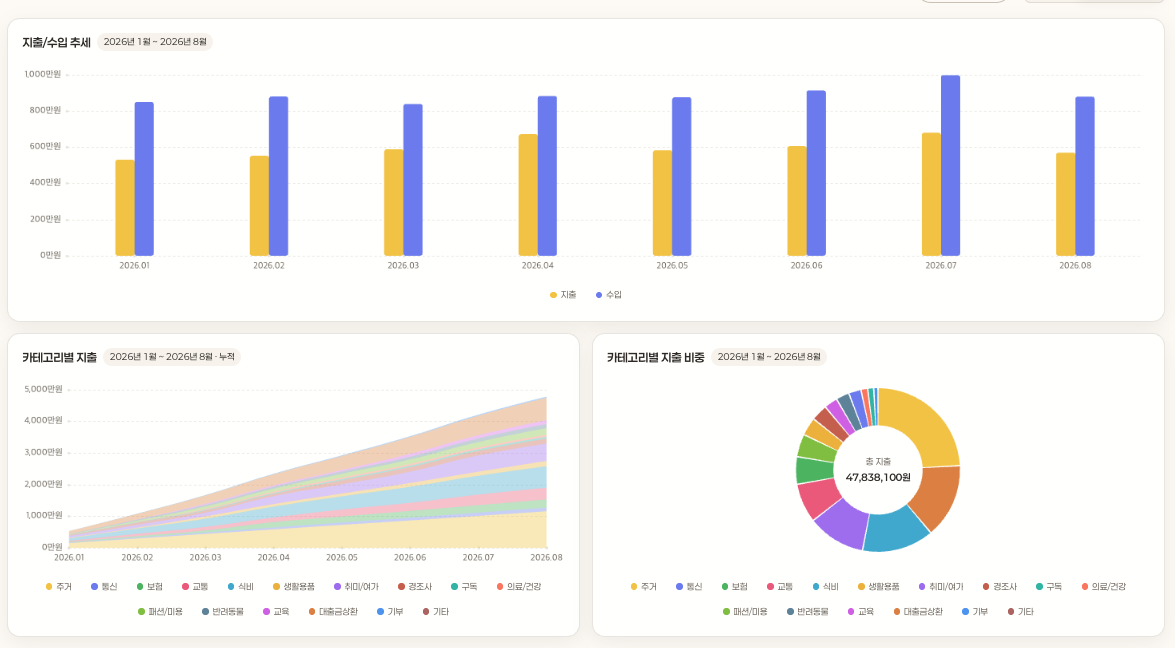
Task: Click the 카테고리별 지출 비중 date range badge
Action: [x=769, y=357]
